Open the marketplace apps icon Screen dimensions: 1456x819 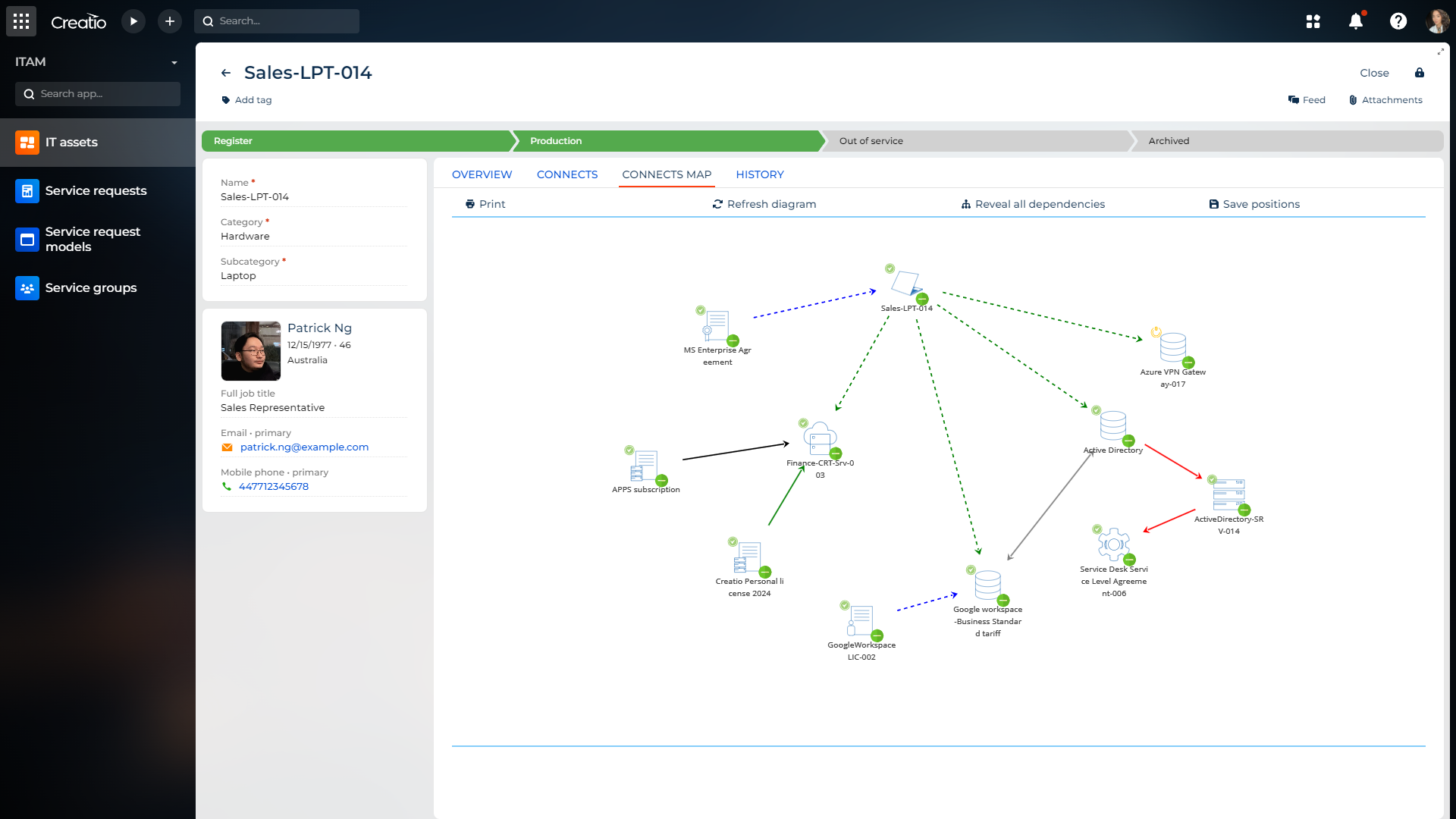pyautogui.click(x=1313, y=21)
